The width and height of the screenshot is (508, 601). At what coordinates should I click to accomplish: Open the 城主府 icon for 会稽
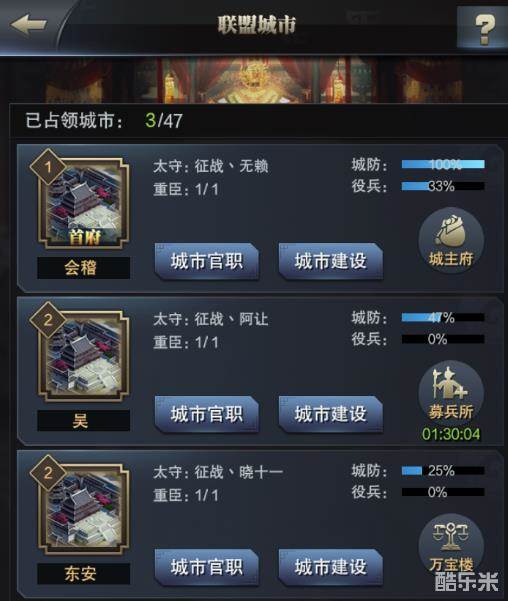point(451,240)
